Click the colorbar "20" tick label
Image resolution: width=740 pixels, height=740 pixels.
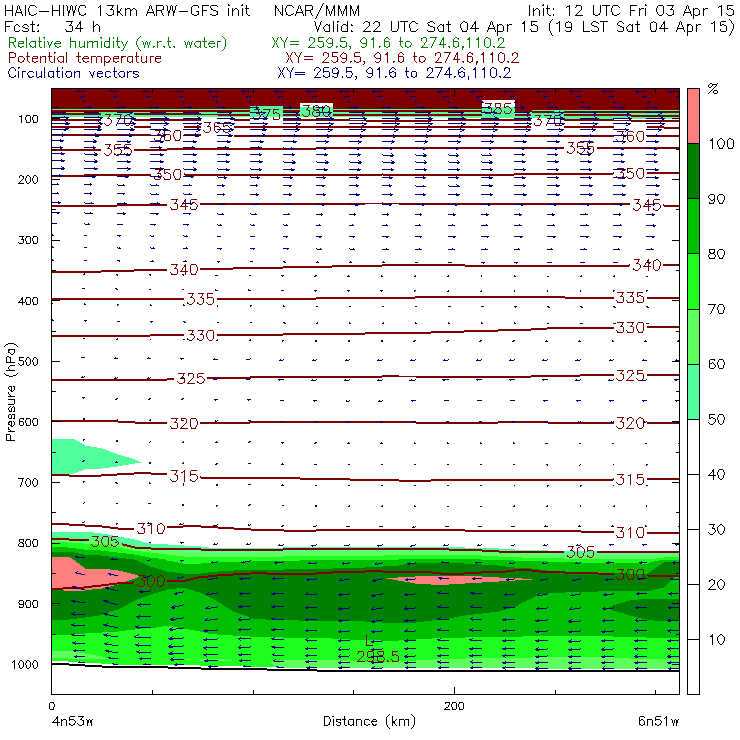[716, 585]
